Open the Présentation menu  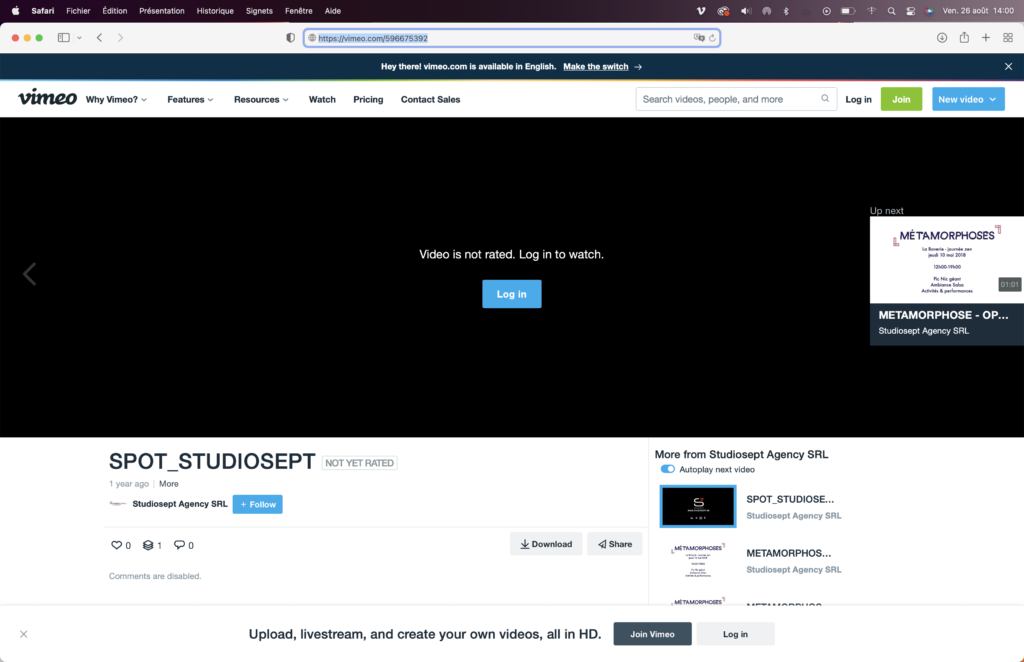coord(162,11)
